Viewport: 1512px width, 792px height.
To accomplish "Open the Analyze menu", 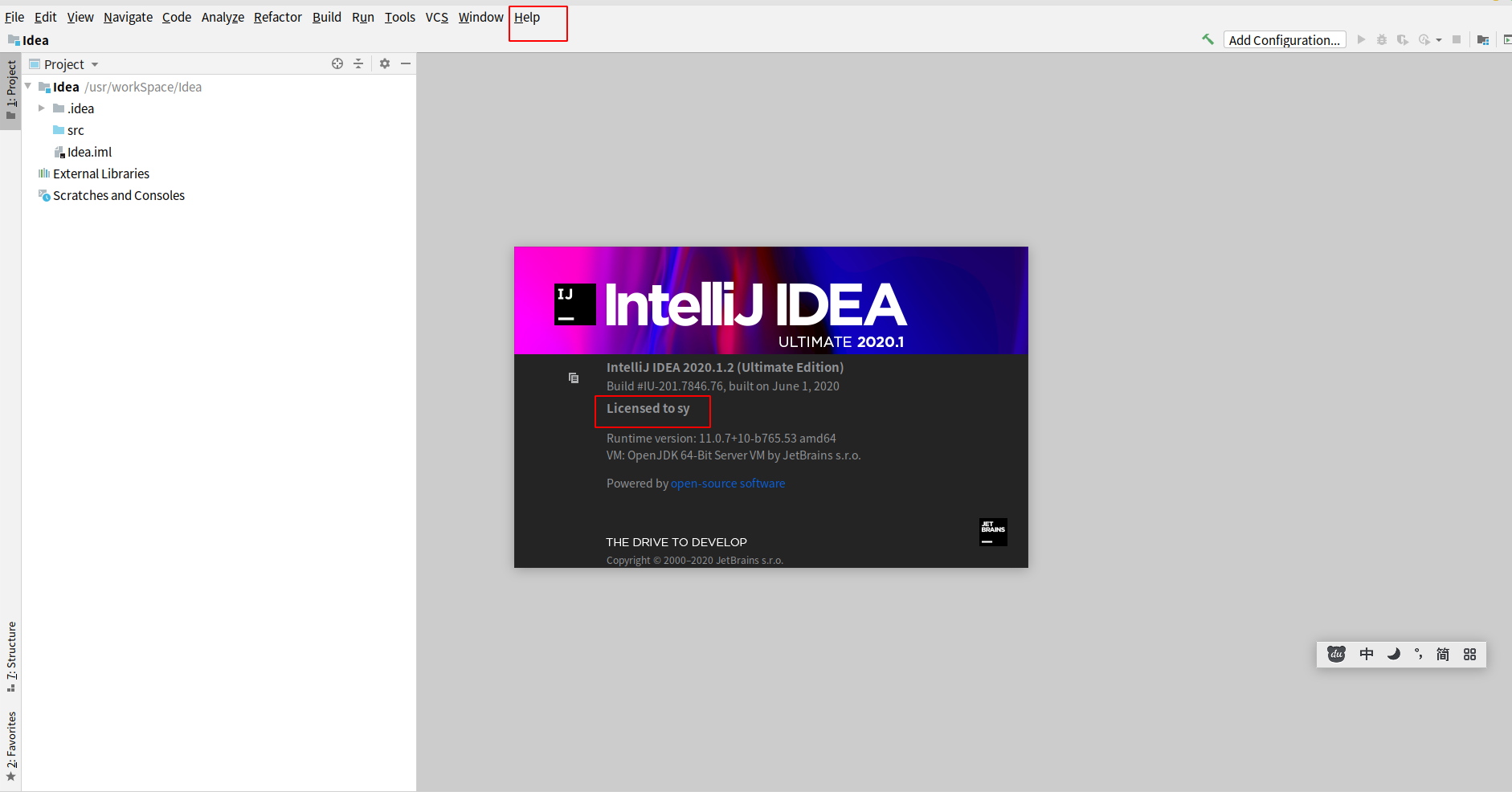I will pos(223,17).
